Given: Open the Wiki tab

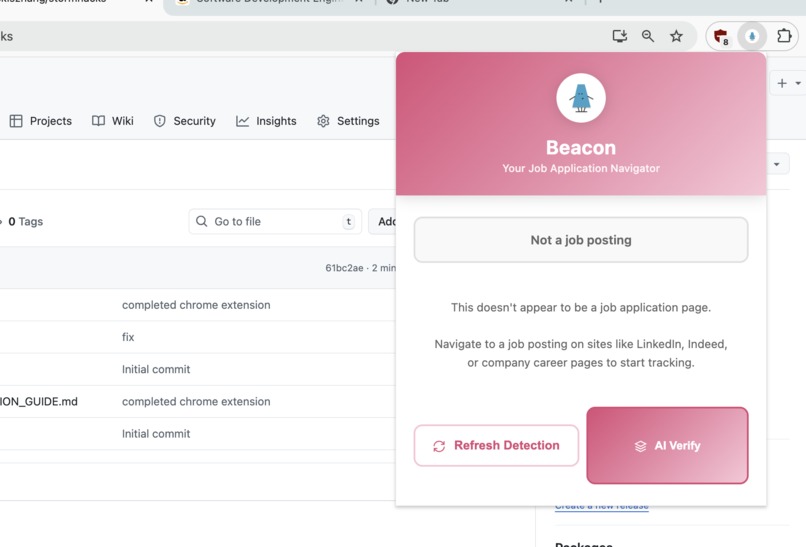Looking at the screenshot, I should (113, 121).
